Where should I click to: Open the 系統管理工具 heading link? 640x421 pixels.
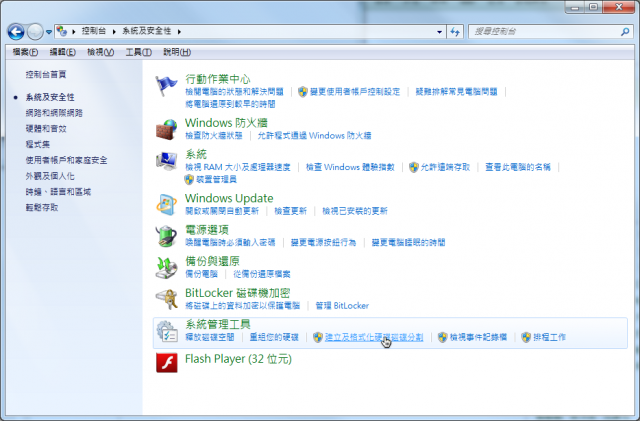click(x=218, y=324)
